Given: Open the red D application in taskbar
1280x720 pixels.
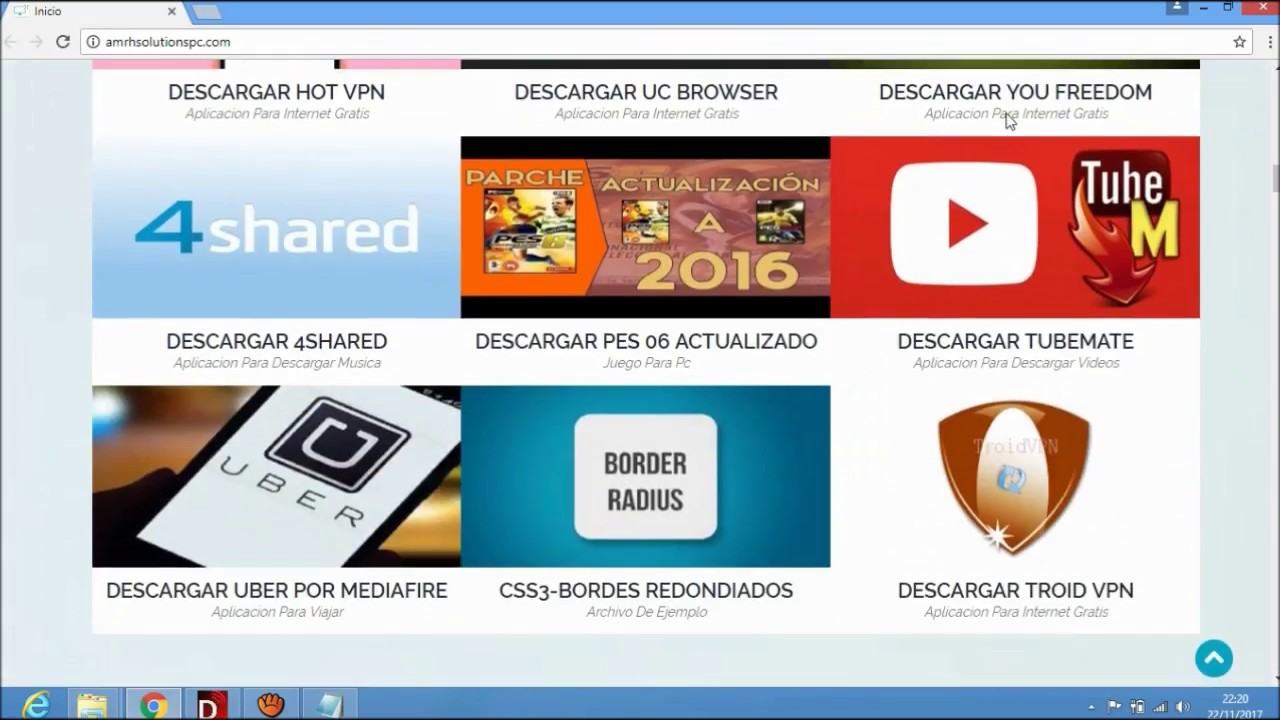Looking at the screenshot, I should coord(211,705).
